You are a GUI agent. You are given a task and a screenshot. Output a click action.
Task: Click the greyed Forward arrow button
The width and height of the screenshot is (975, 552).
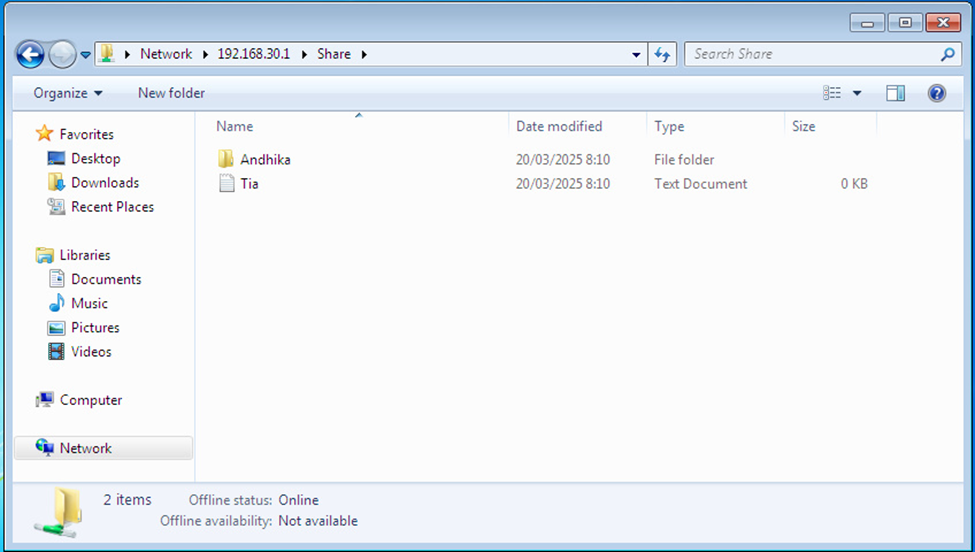coord(62,55)
